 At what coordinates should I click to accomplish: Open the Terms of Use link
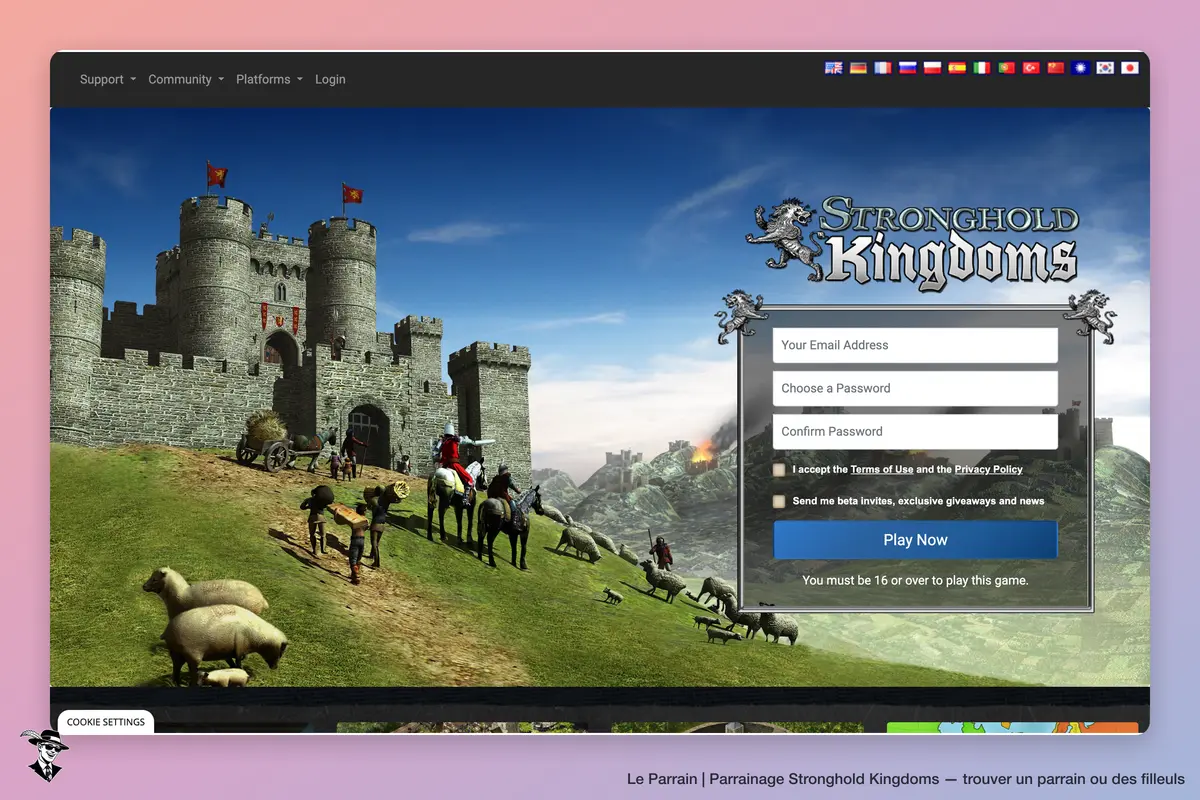click(x=882, y=469)
